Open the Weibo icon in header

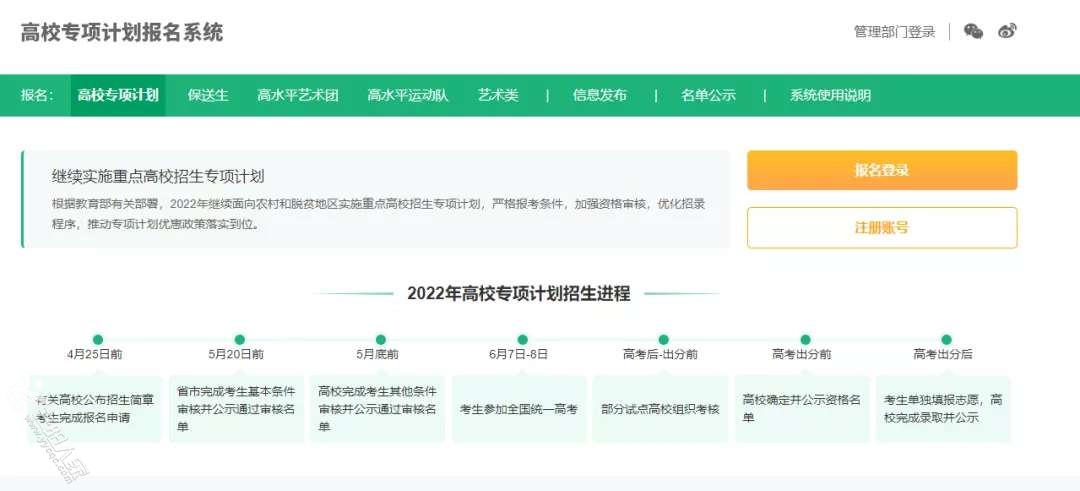click(x=1007, y=31)
